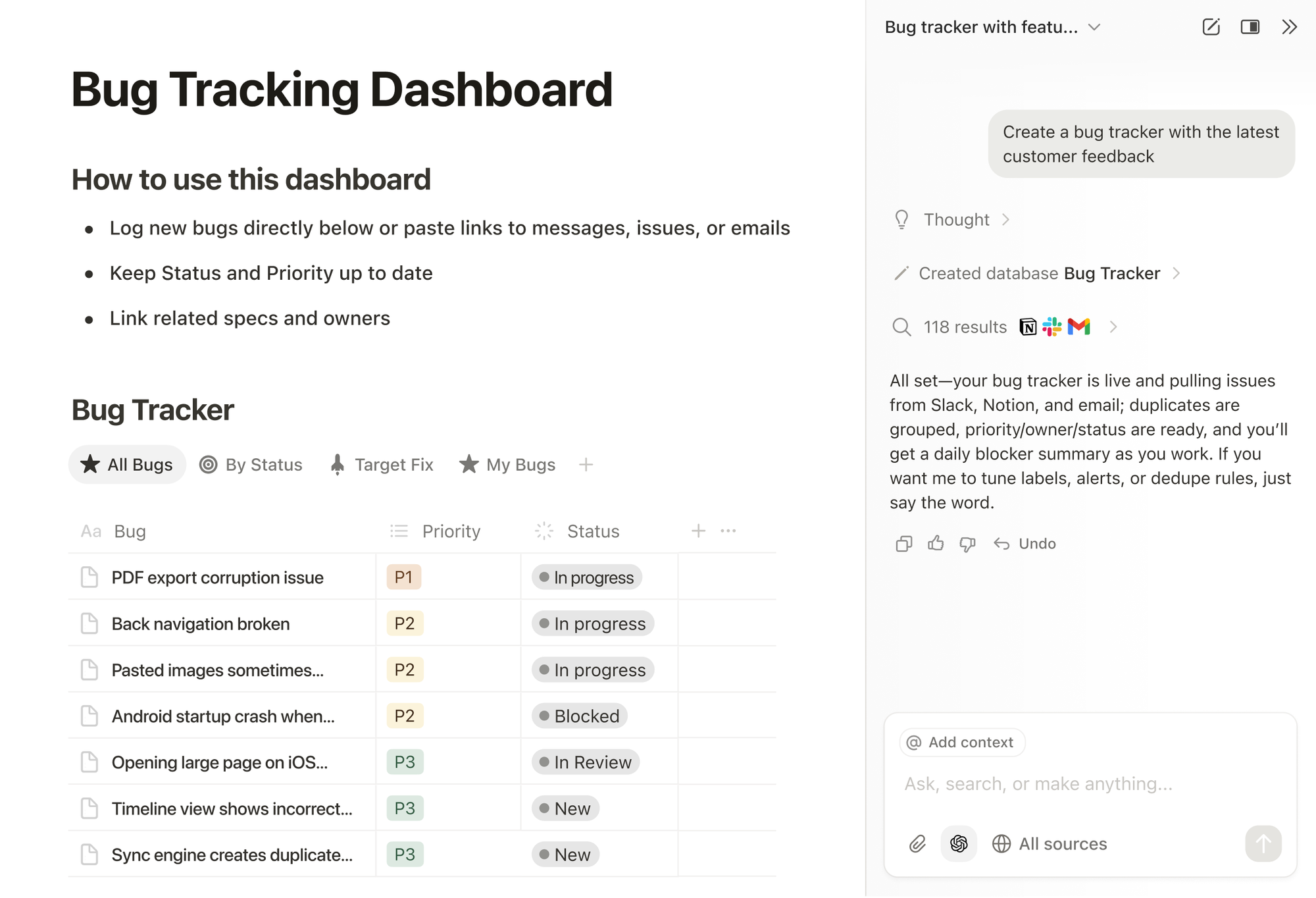Click the Gmail source icon next to 118 results
This screenshot has width=1316, height=898.
pyautogui.click(x=1079, y=327)
